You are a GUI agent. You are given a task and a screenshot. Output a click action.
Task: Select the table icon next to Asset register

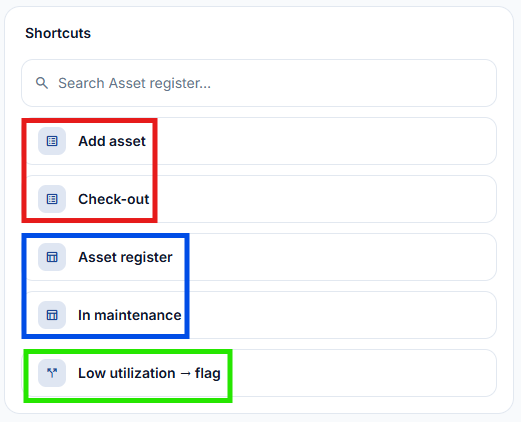click(x=52, y=257)
